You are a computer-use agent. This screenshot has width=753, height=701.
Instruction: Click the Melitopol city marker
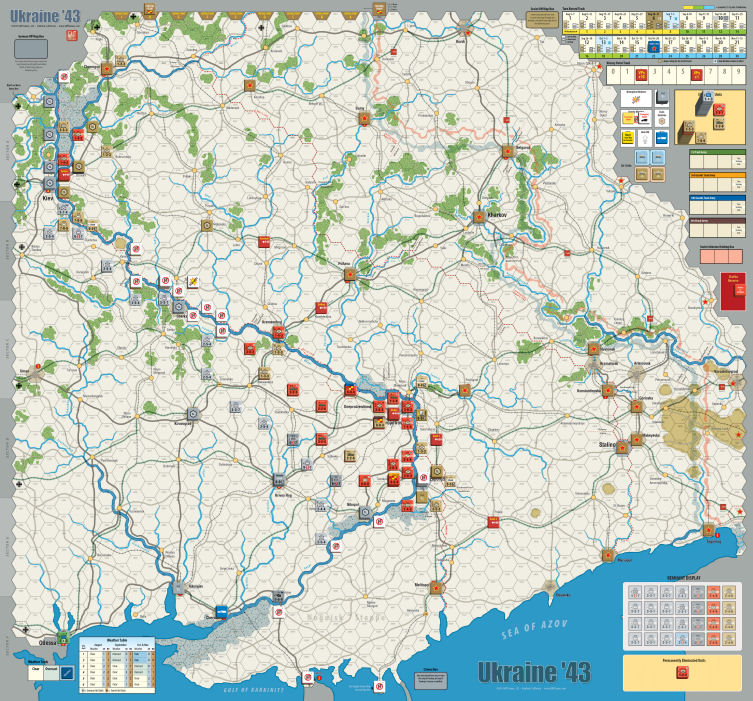(436, 587)
